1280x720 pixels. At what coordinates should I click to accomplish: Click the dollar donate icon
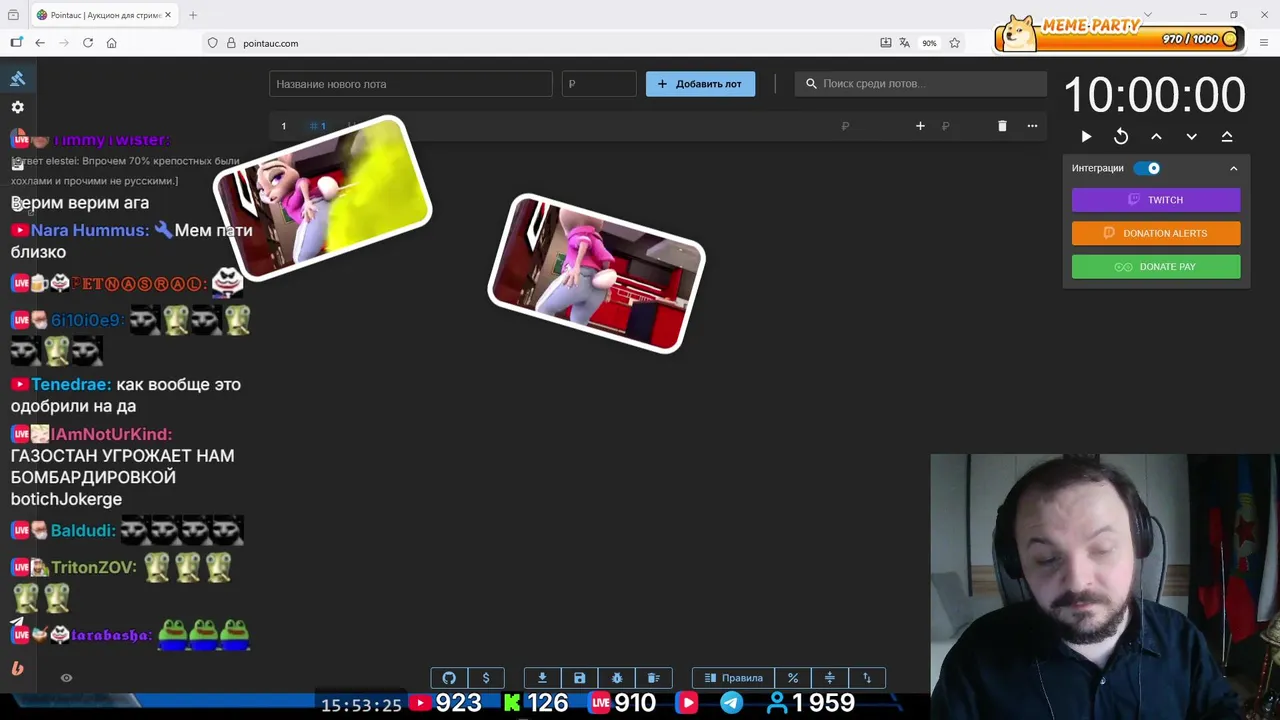[486, 678]
